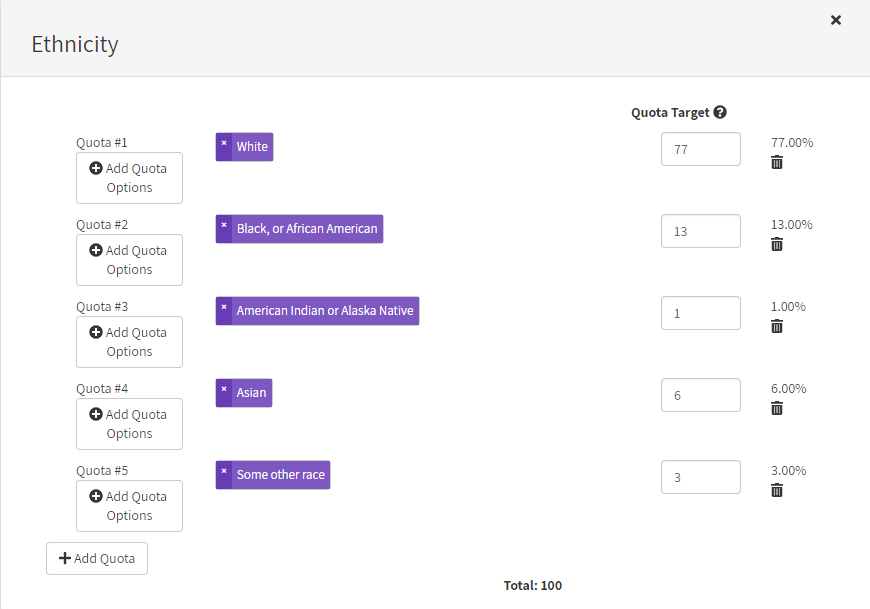Close the Ethnicity dialog
This screenshot has width=870, height=609.
pyautogui.click(x=836, y=20)
